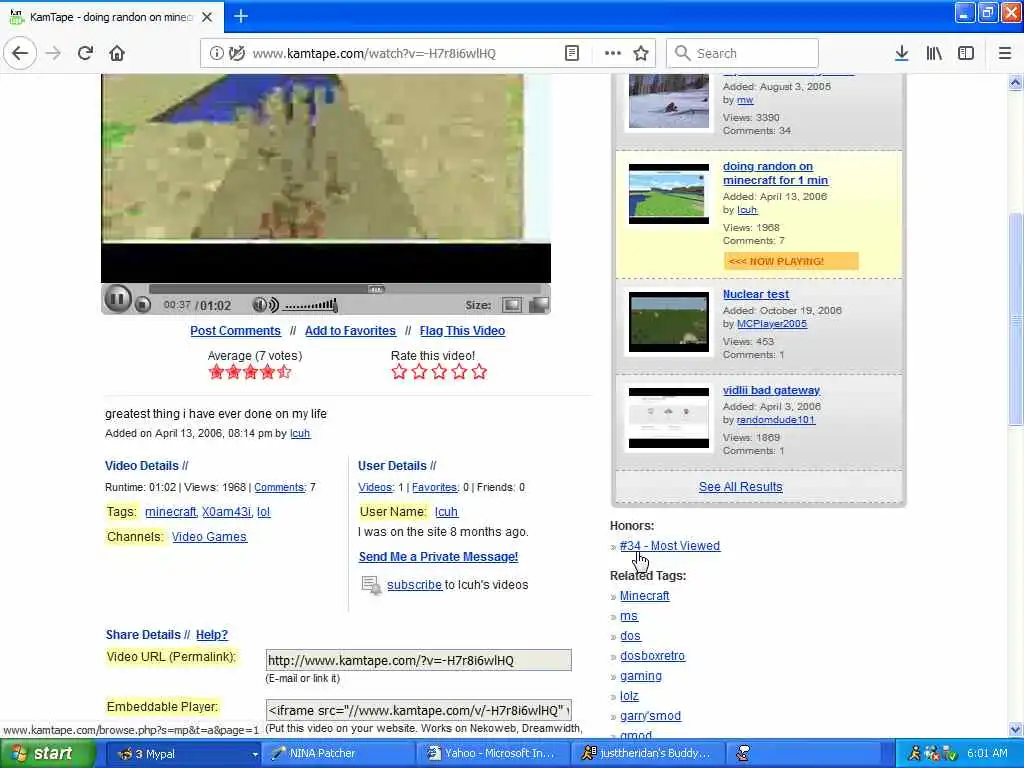Image resolution: width=1024 pixels, height=768 pixels.
Task: Rate this video three stars
Action: pos(440,372)
